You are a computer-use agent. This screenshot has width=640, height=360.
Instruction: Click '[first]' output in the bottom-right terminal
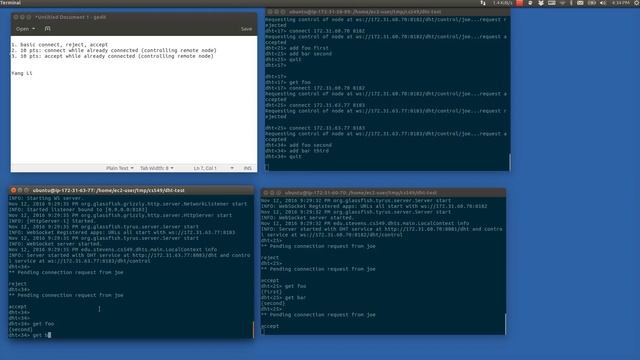pos(272,292)
